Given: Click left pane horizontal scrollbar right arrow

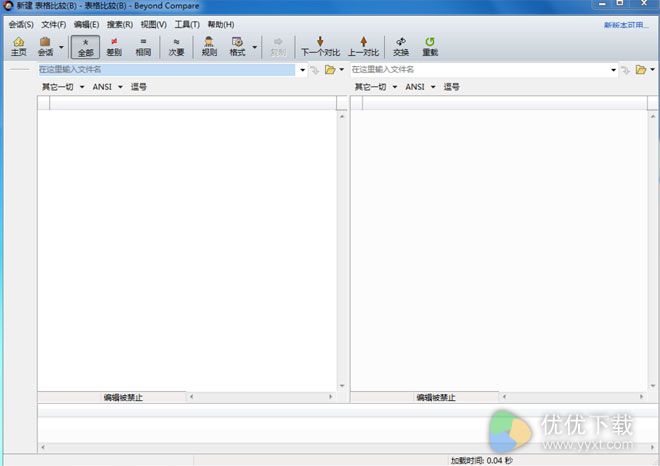Looking at the screenshot, I should tap(330, 397).
